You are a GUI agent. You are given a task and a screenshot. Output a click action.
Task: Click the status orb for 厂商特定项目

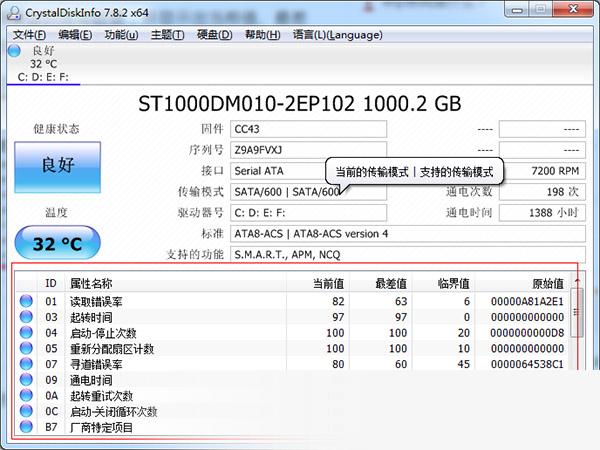point(26,427)
